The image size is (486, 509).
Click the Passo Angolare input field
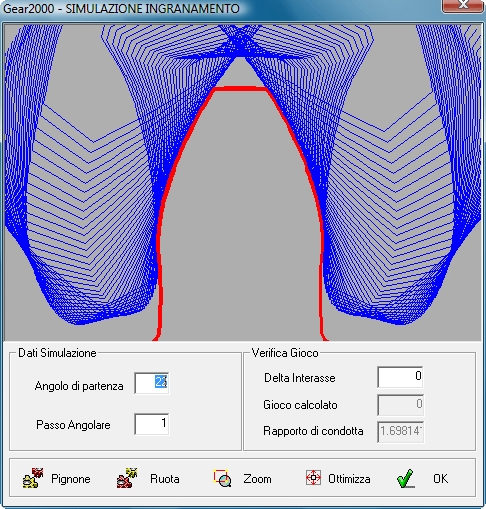(x=152, y=424)
